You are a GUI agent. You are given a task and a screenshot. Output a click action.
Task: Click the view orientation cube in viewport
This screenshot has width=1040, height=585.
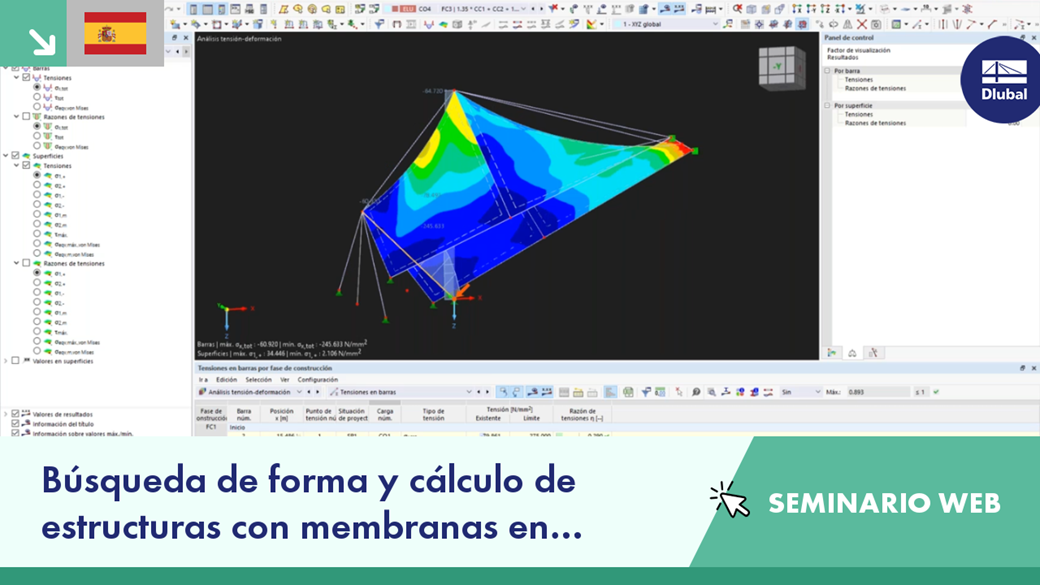click(x=781, y=67)
